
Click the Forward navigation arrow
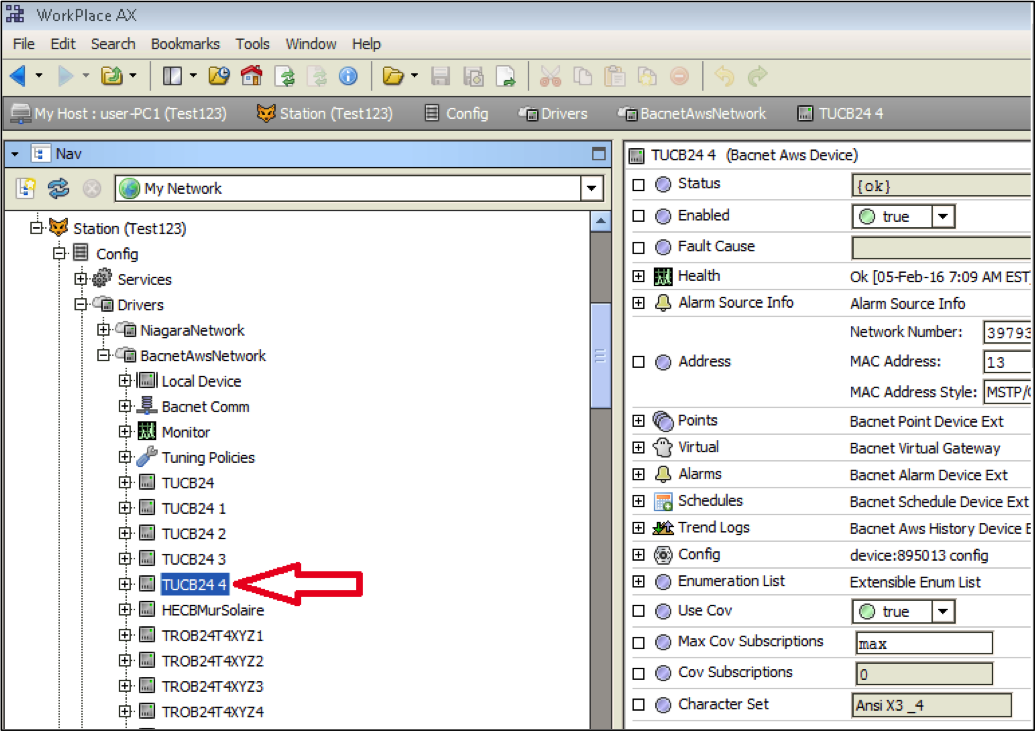click(65, 76)
